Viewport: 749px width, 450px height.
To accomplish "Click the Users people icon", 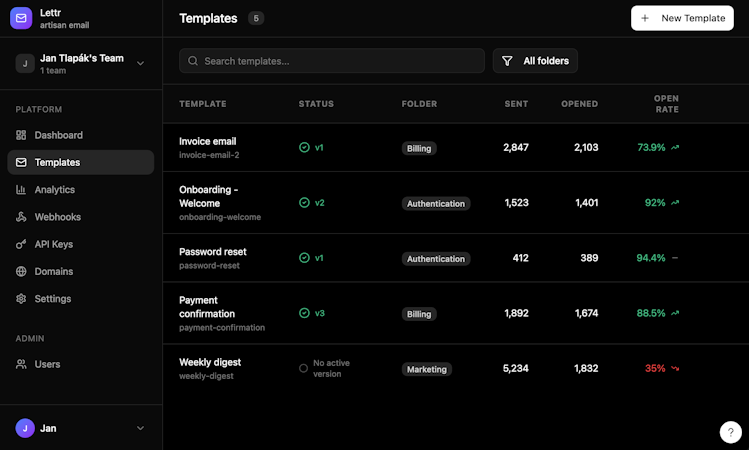I will pyautogui.click(x=22, y=365).
